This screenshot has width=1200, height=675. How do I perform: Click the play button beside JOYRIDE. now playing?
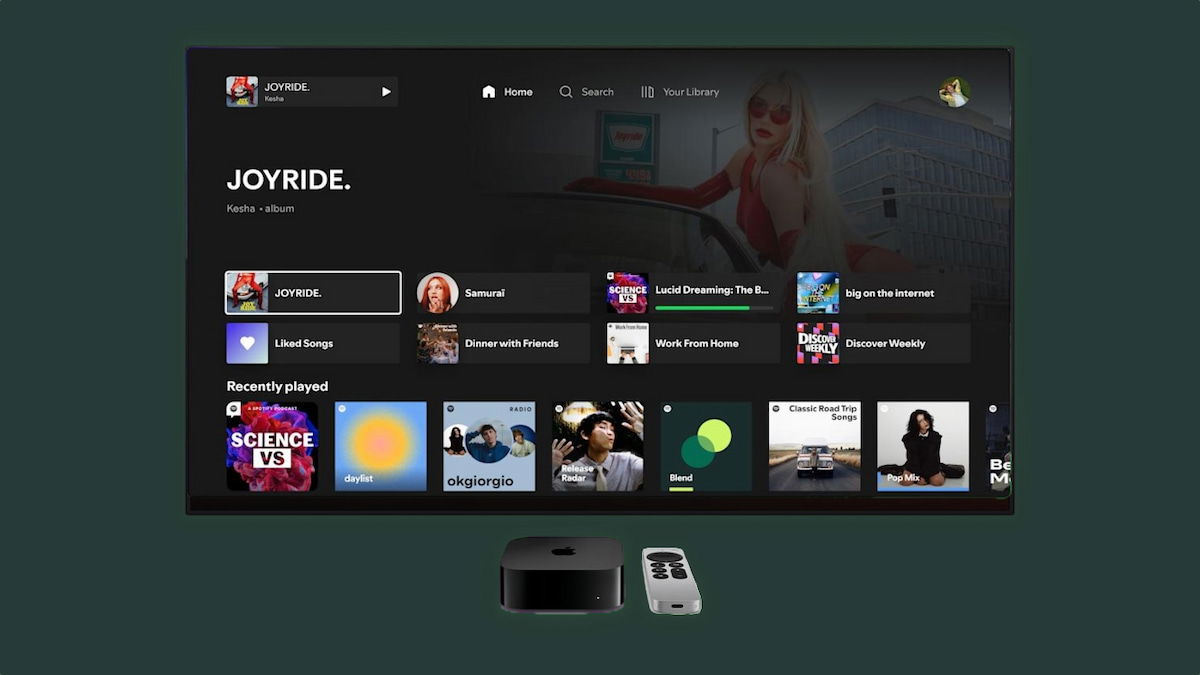(386, 92)
